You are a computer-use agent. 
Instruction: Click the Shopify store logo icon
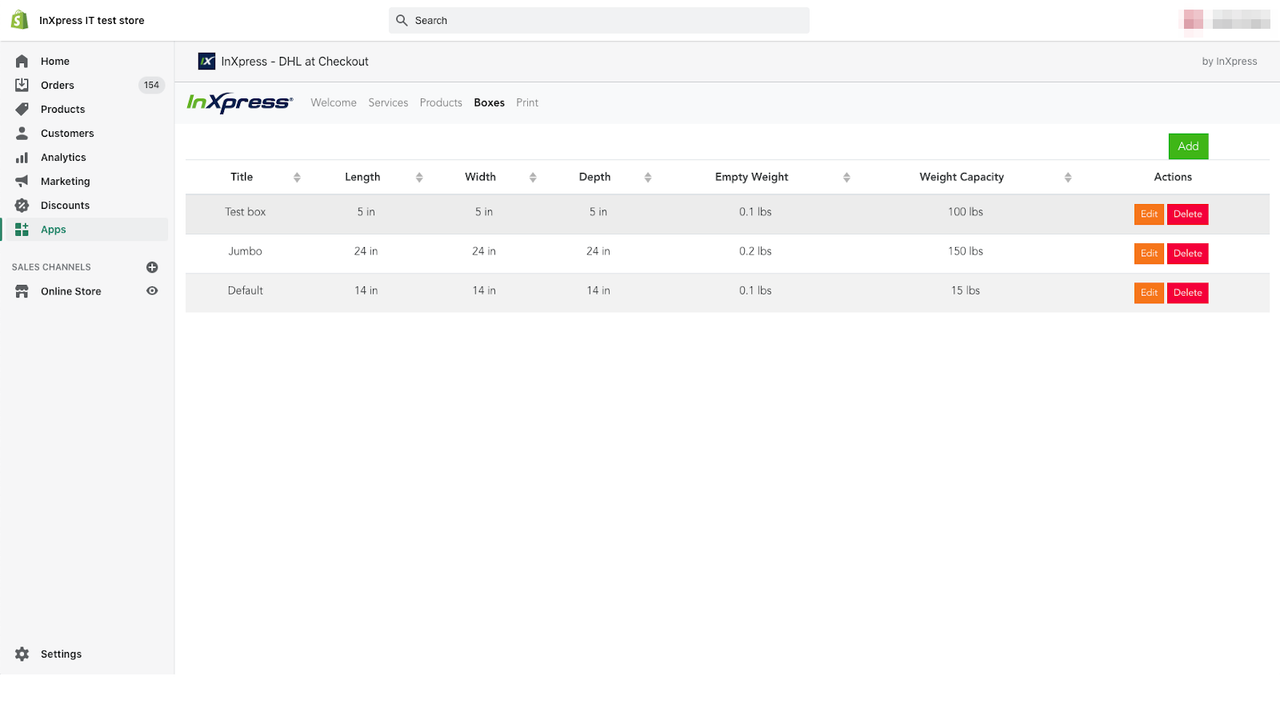pos(18,19)
